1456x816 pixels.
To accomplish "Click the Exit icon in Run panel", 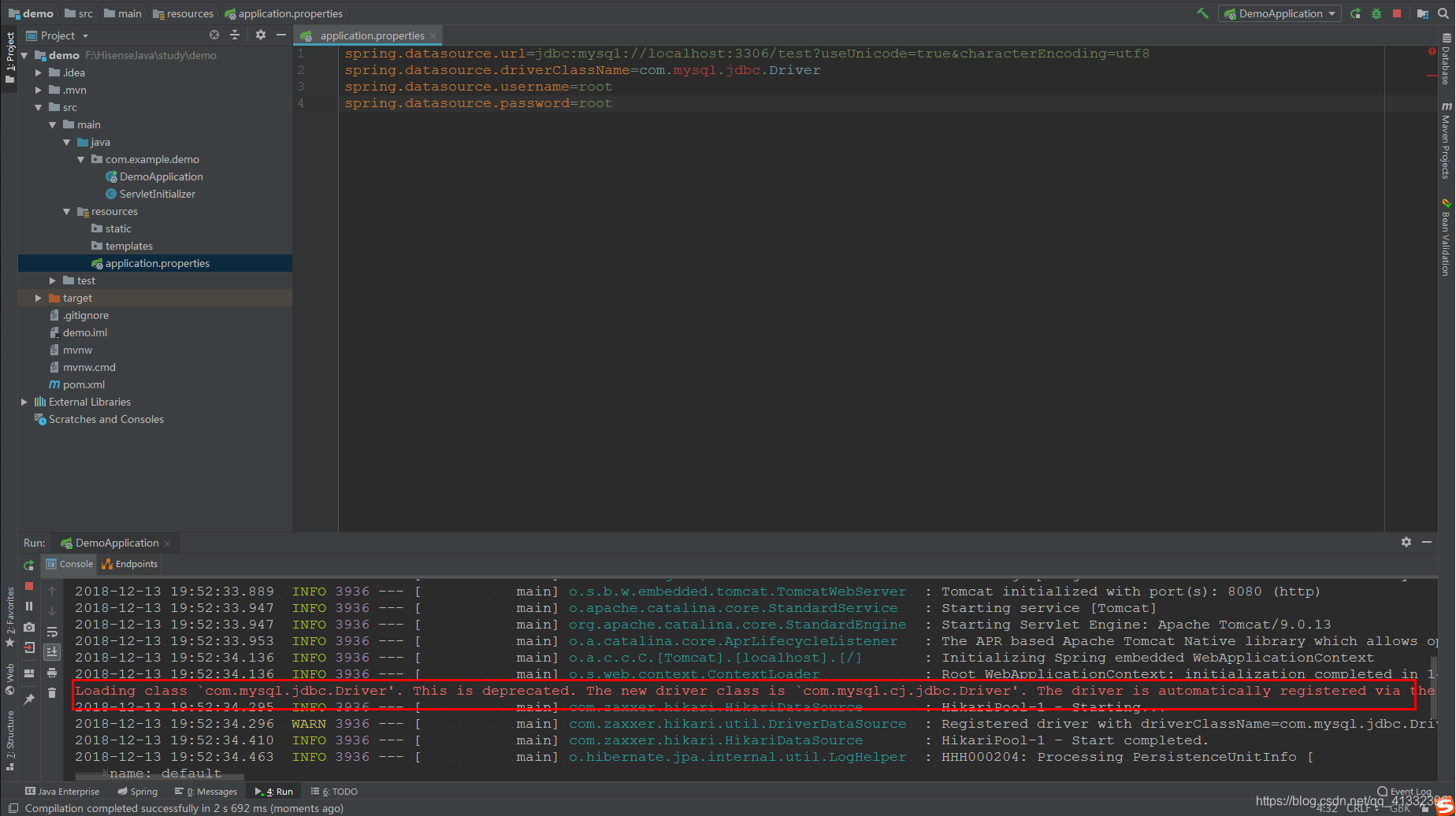I will coord(29,647).
